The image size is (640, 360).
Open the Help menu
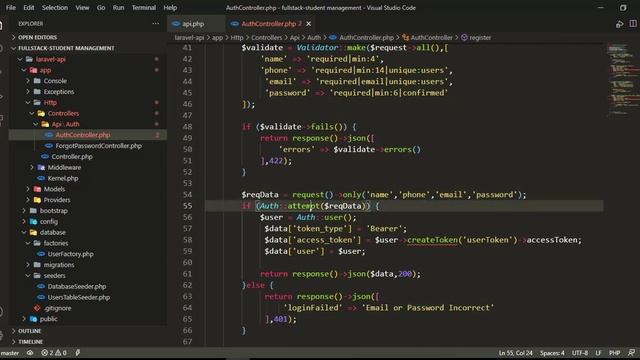click(x=170, y=7)
